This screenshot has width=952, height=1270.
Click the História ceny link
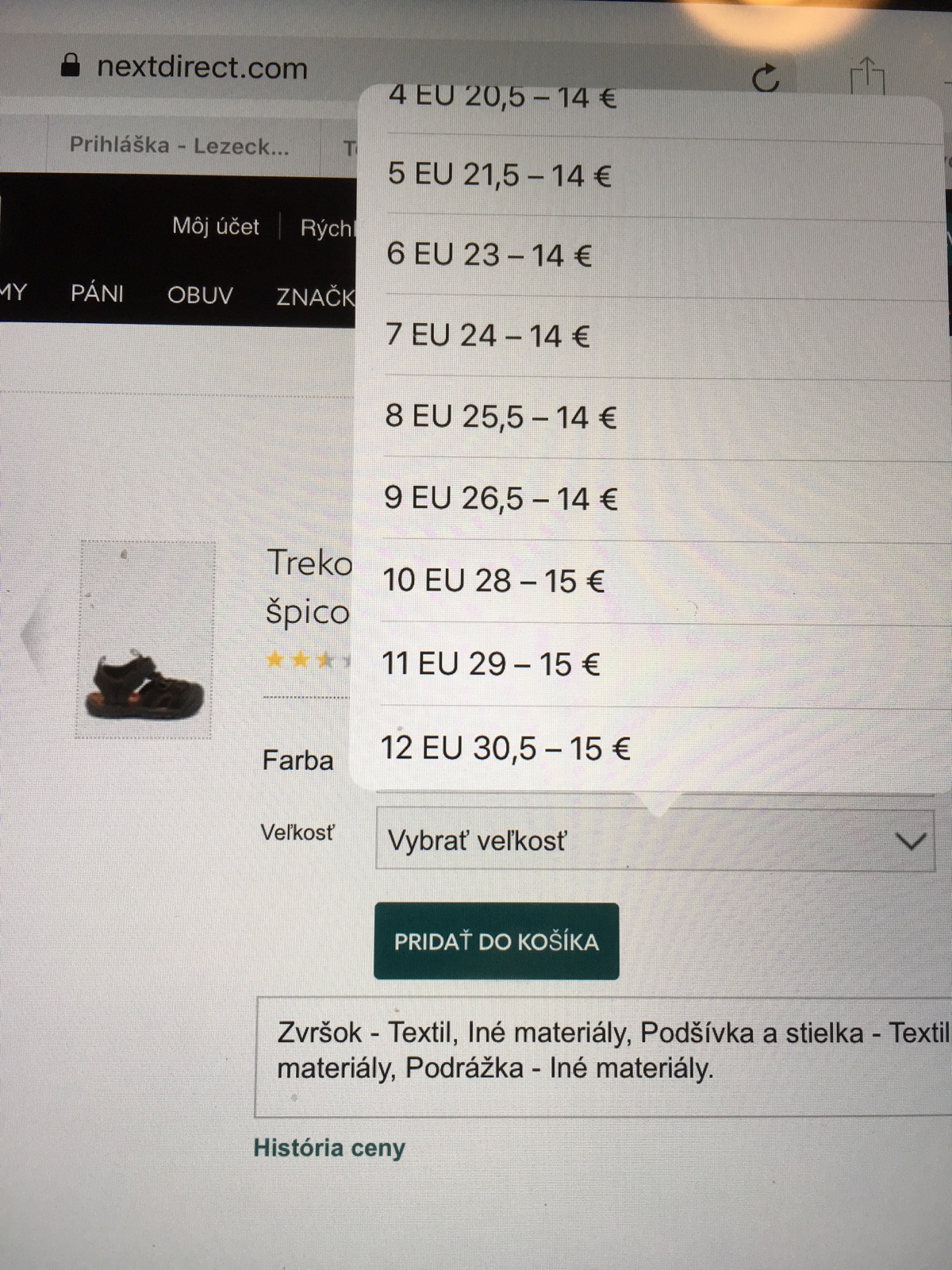pos(329,1148)
